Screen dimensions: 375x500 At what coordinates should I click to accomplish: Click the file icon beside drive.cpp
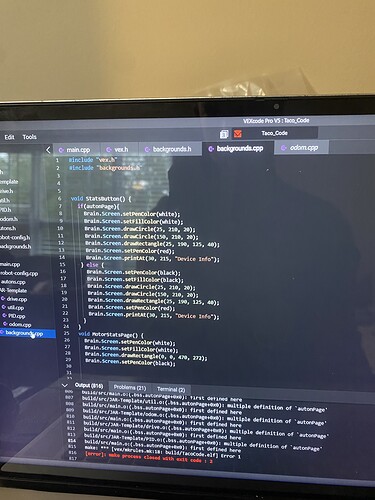click(x=3, y=299)
